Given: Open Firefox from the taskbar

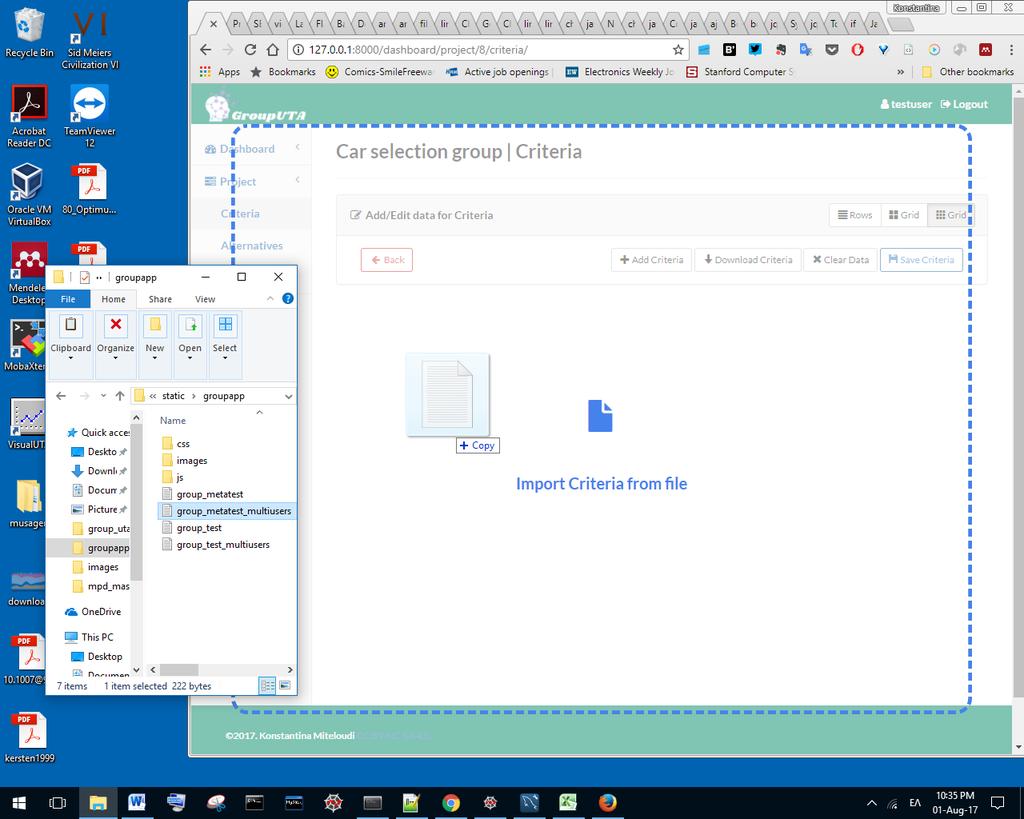Looking at the screenshot, I should (607, 803).
